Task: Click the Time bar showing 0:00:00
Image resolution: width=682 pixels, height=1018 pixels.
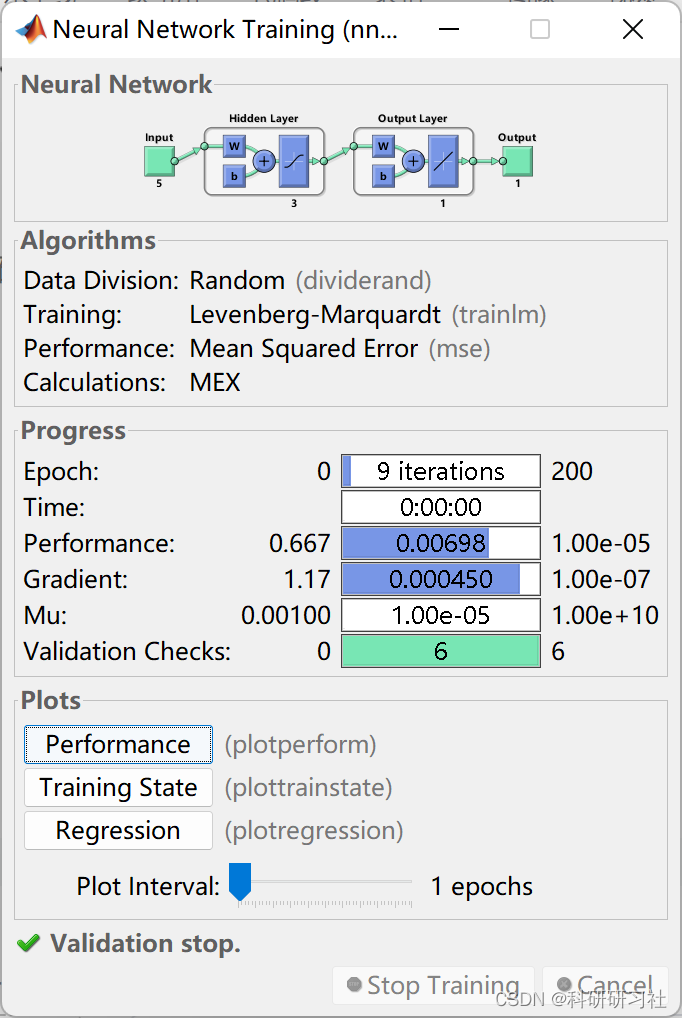Action: (441, 507)
